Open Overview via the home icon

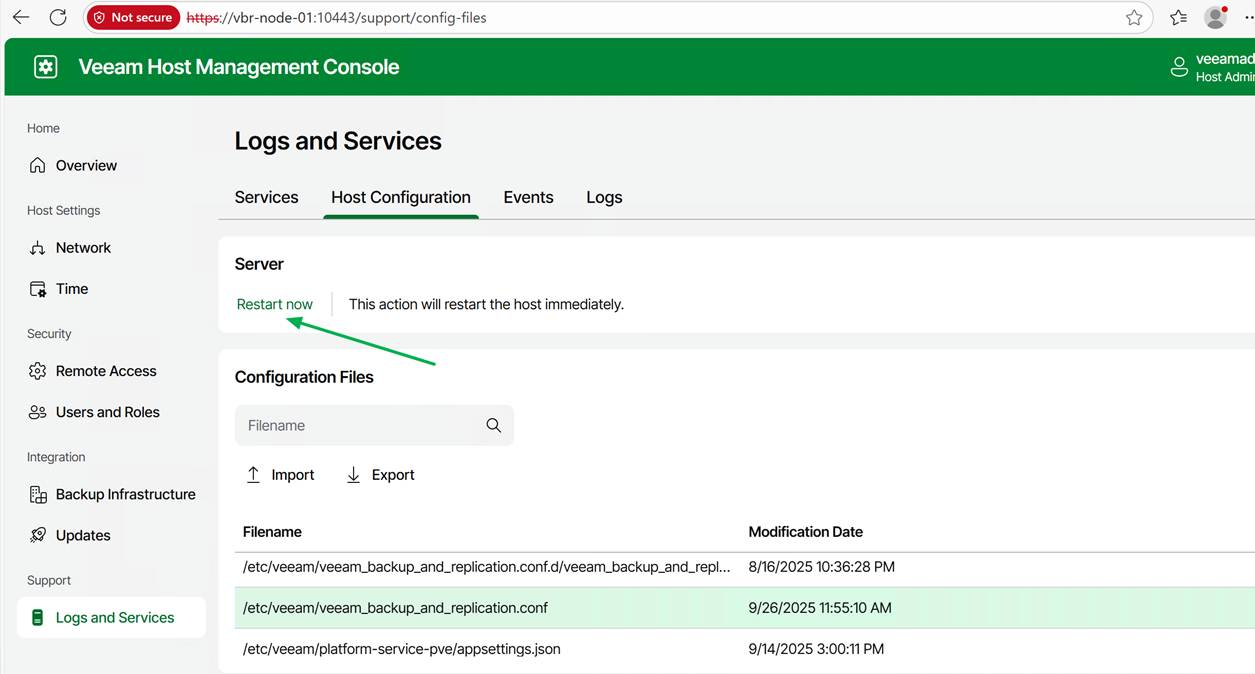pyautogui.click(x=38, y=166)
